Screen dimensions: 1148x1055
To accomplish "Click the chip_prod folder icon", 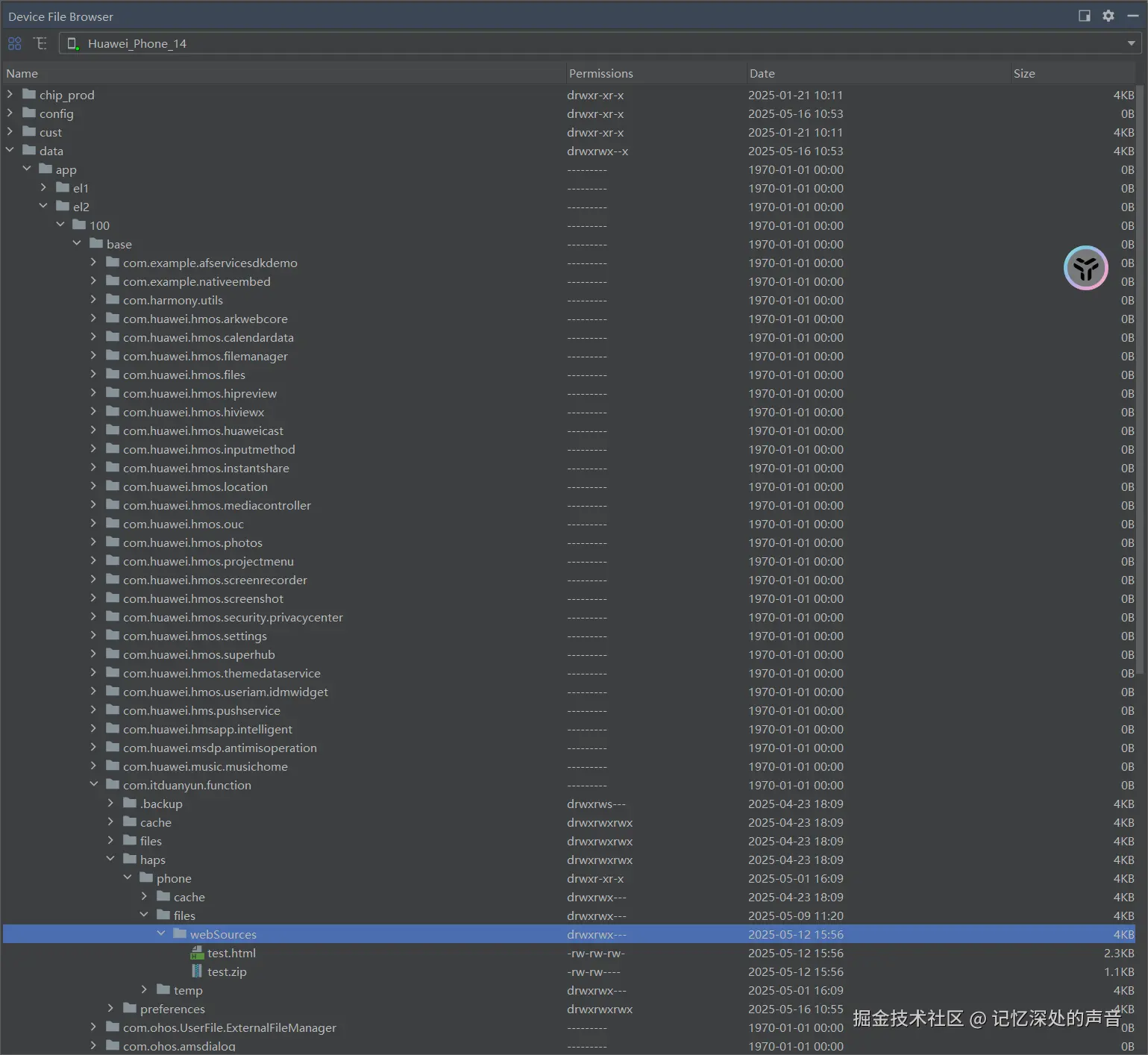I will [29, 94].
